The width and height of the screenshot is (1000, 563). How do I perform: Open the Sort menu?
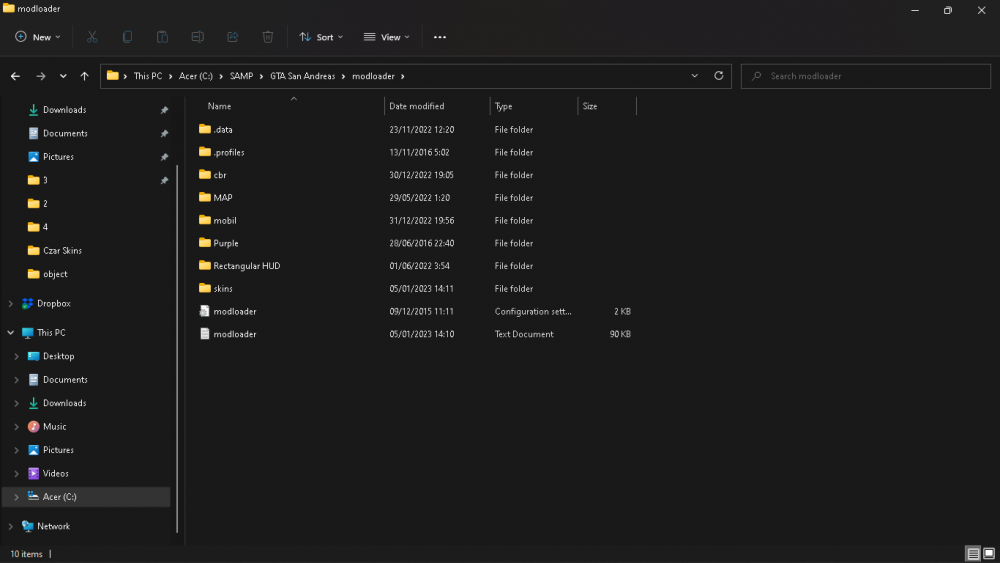321,37
